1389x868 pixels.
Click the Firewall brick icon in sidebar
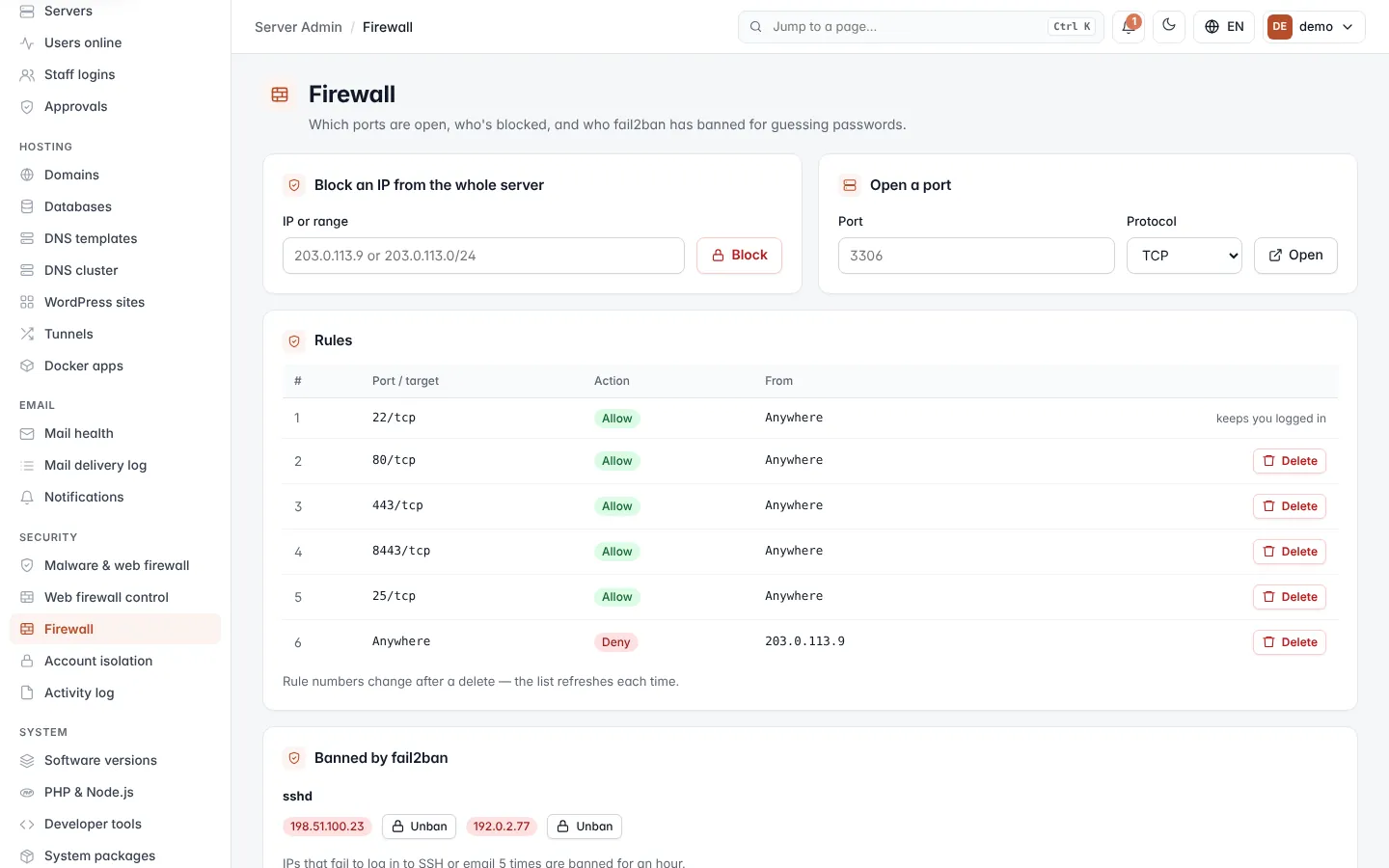pyautogui.click(x=27, y=629)
